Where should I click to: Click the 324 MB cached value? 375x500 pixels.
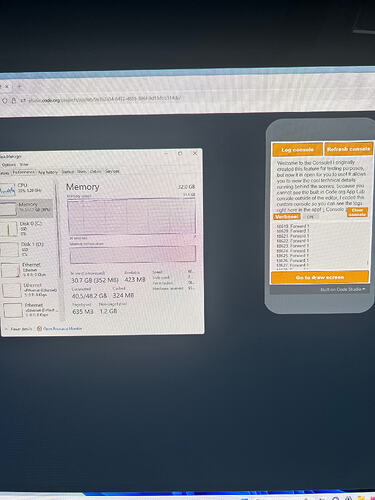(x=123, y=295)
